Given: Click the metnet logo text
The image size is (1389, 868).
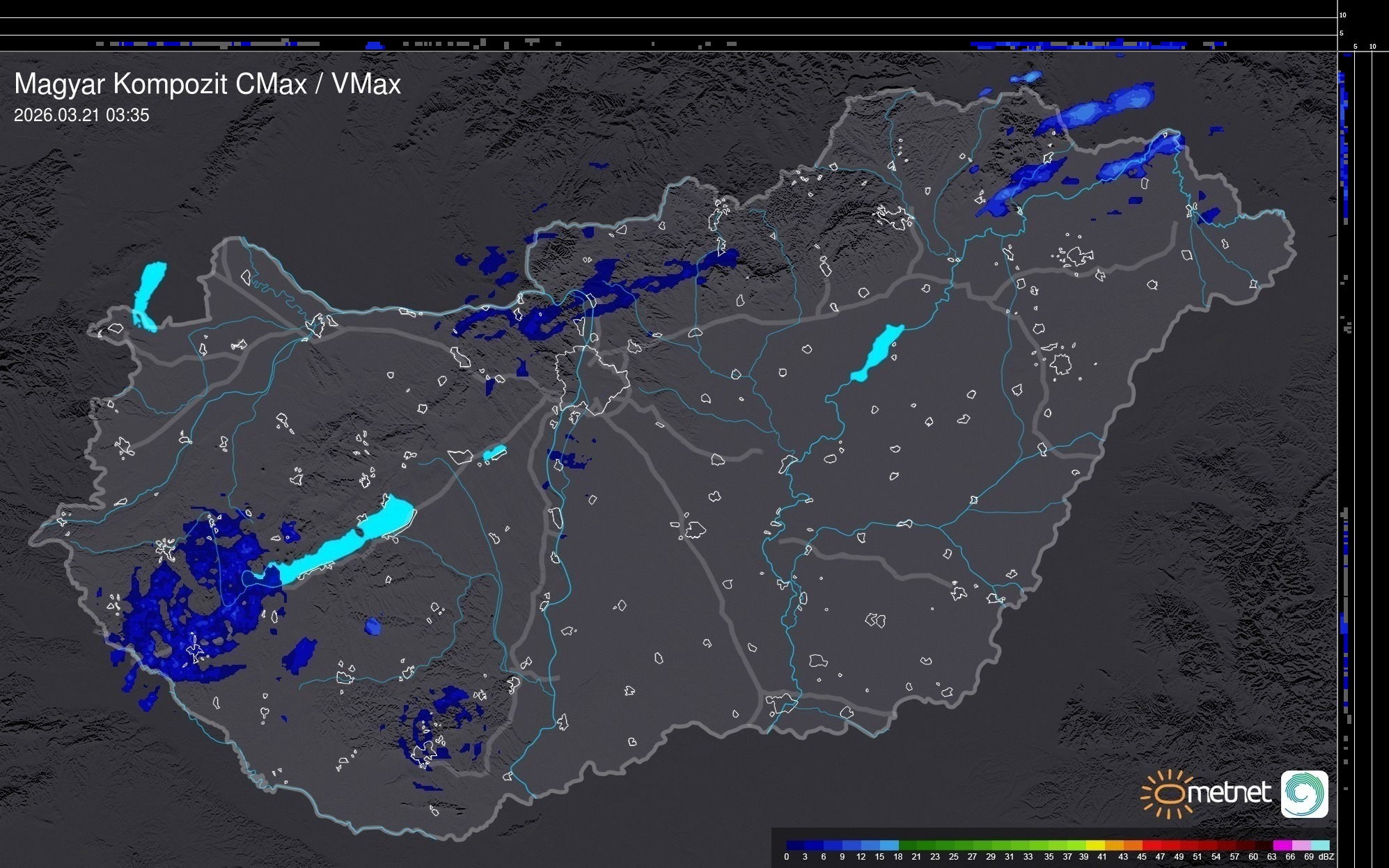Looking at the screenshot, I should pyautogui.click(x=1229, y=794).
